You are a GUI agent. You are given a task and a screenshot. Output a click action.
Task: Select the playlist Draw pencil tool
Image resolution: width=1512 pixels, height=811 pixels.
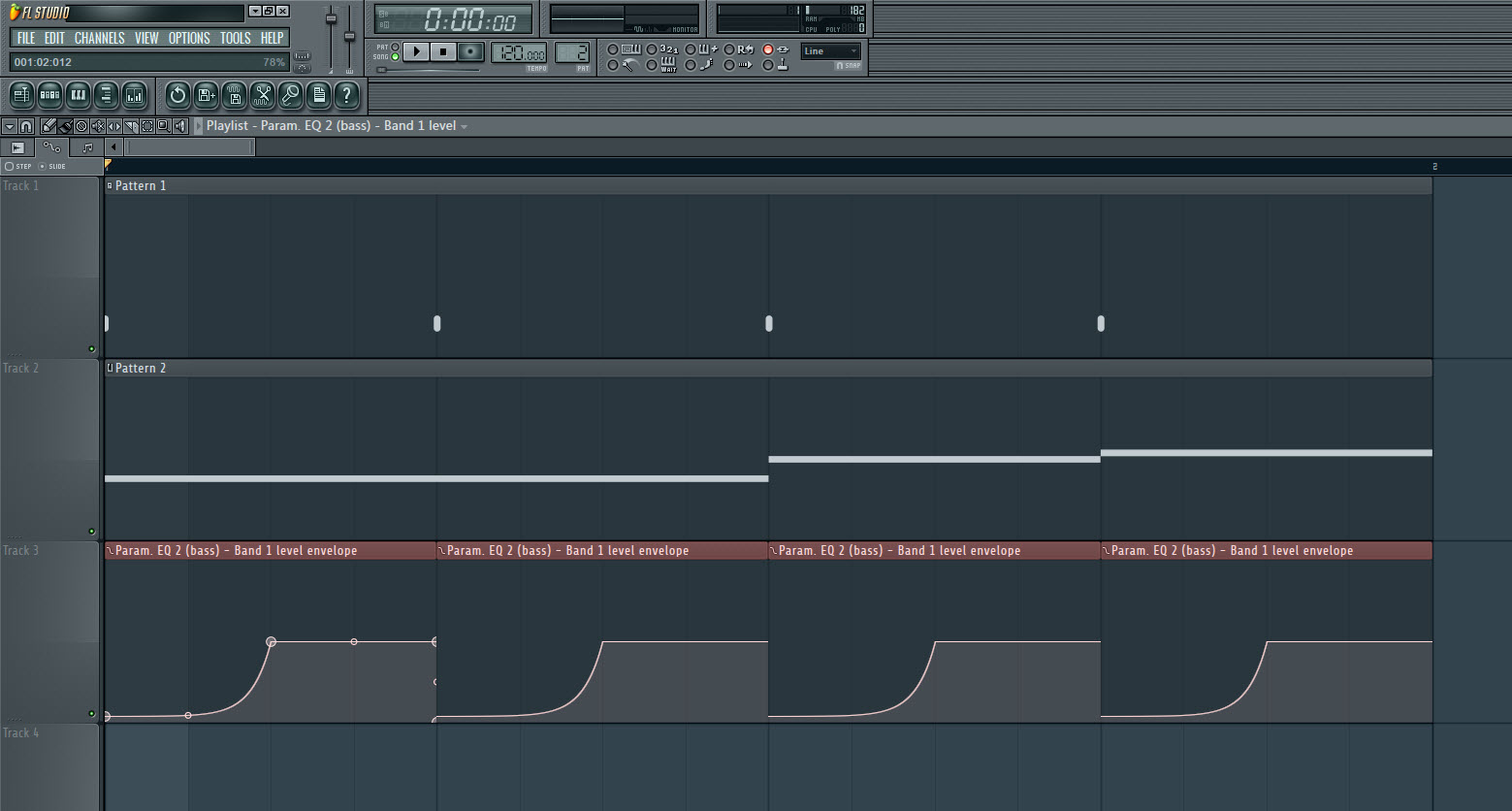coord(48,126)
